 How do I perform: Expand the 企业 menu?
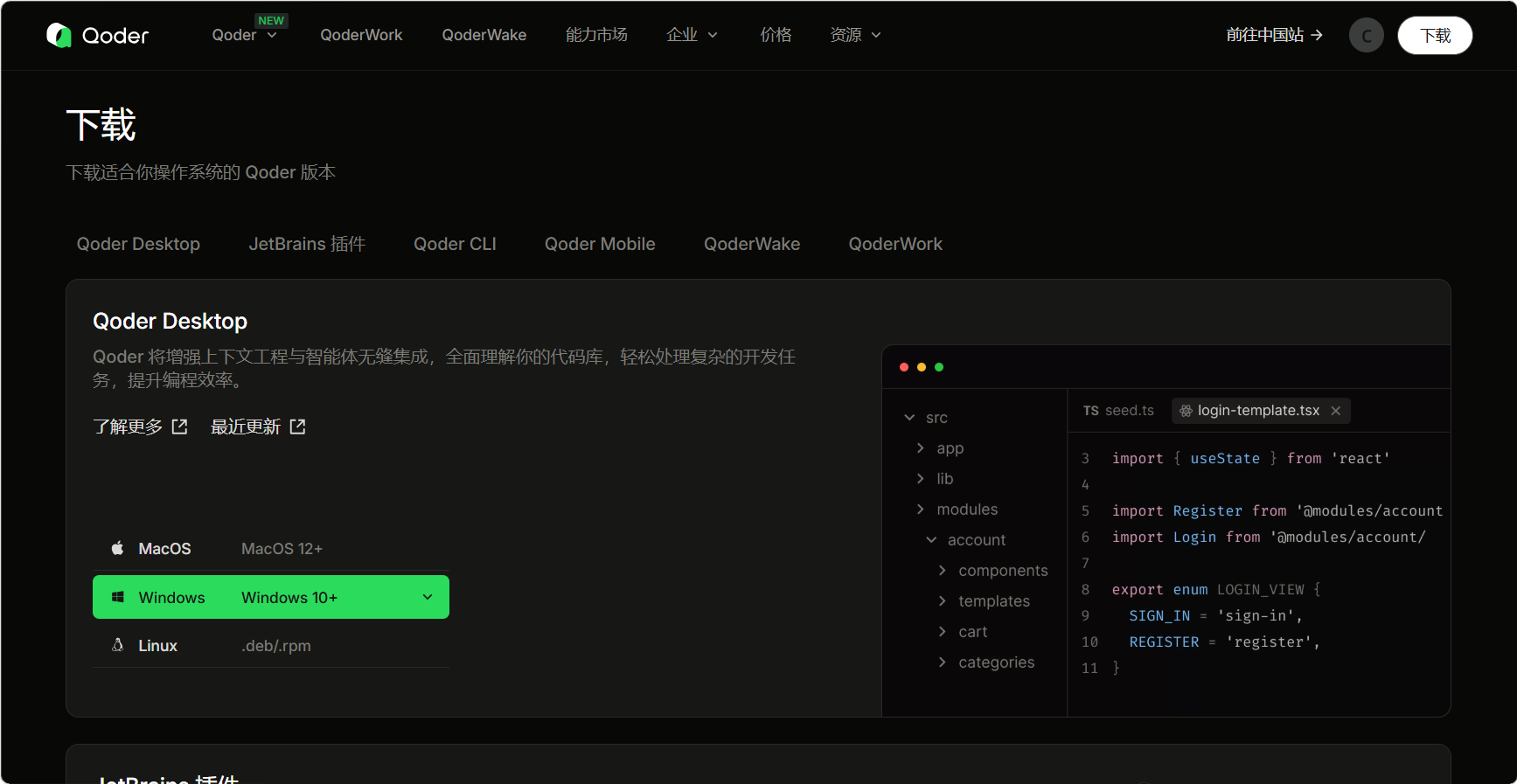tap(692, 35)
